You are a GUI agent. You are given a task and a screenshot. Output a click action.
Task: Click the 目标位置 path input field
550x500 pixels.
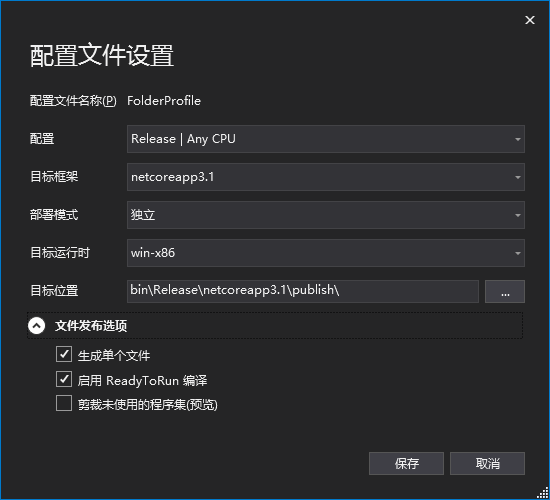coord(303,291)
